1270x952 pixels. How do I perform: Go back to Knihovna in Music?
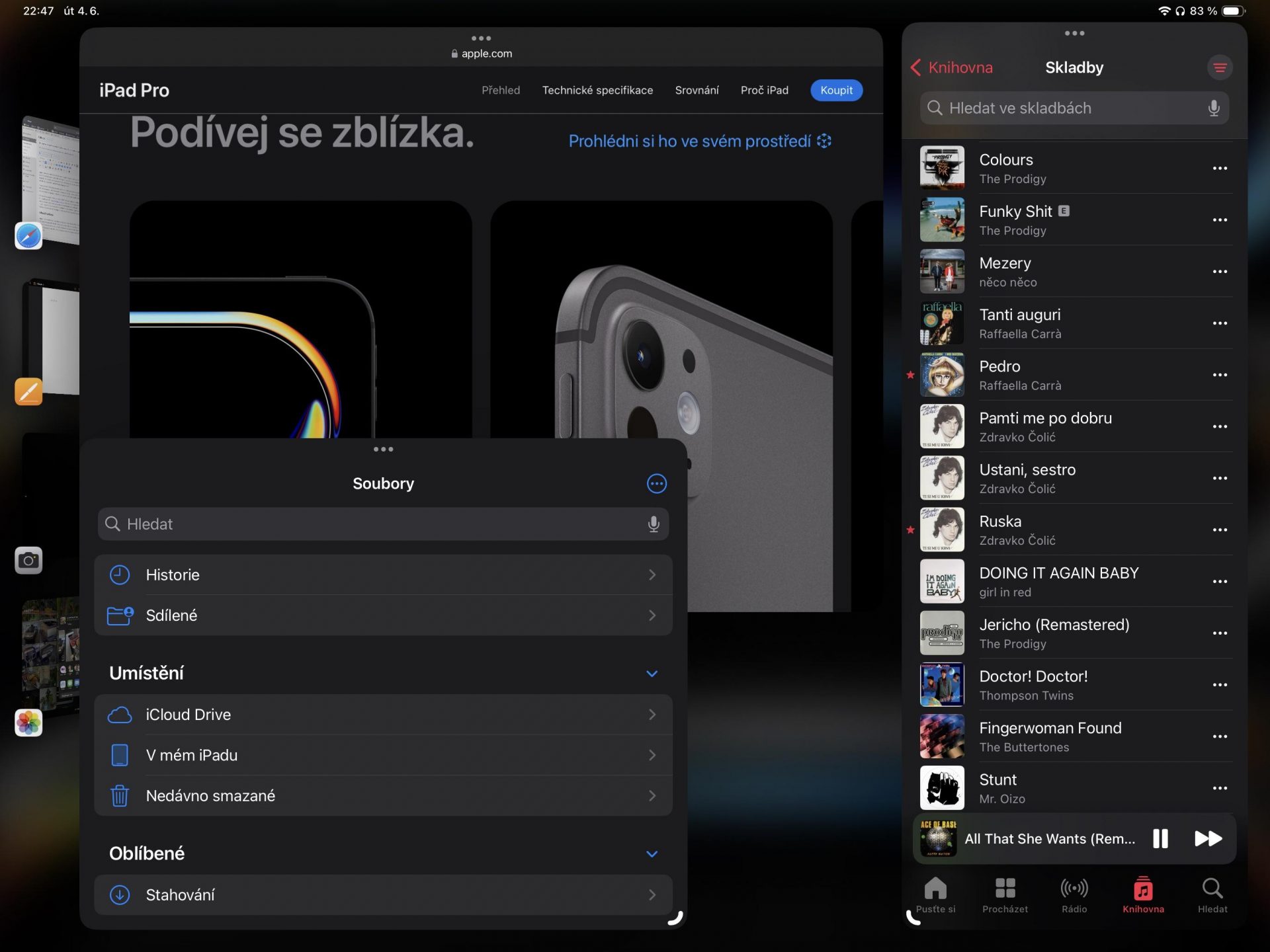[x=951, y=67]
